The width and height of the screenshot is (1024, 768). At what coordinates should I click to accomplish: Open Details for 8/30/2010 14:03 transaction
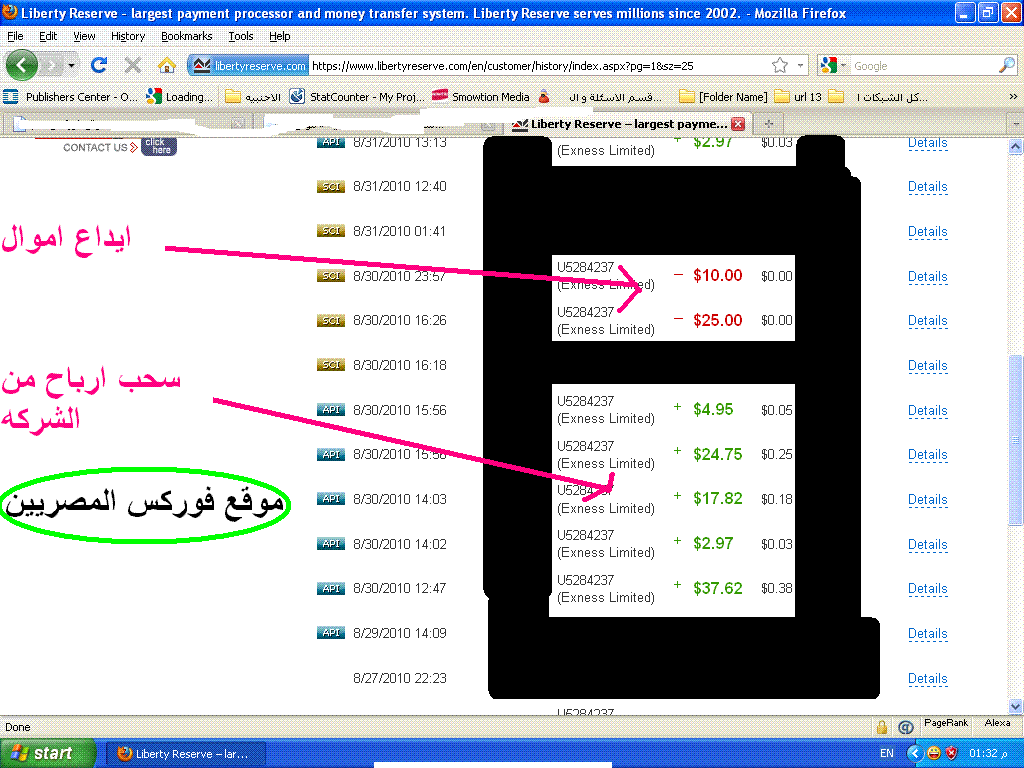(x=927, y=500)
